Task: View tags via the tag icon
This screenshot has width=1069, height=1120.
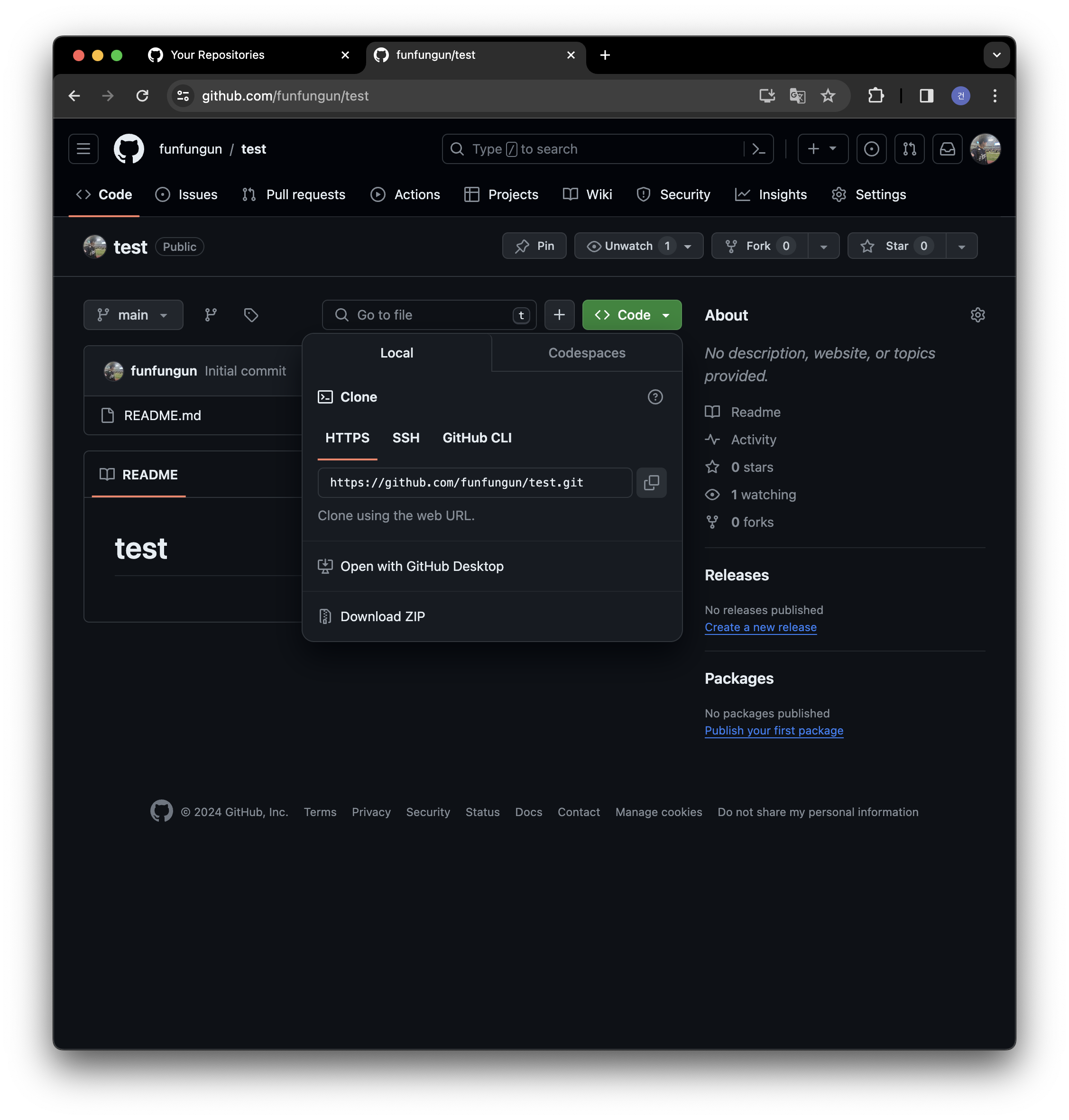Action: pyautogui.click(x=251, y=315)
